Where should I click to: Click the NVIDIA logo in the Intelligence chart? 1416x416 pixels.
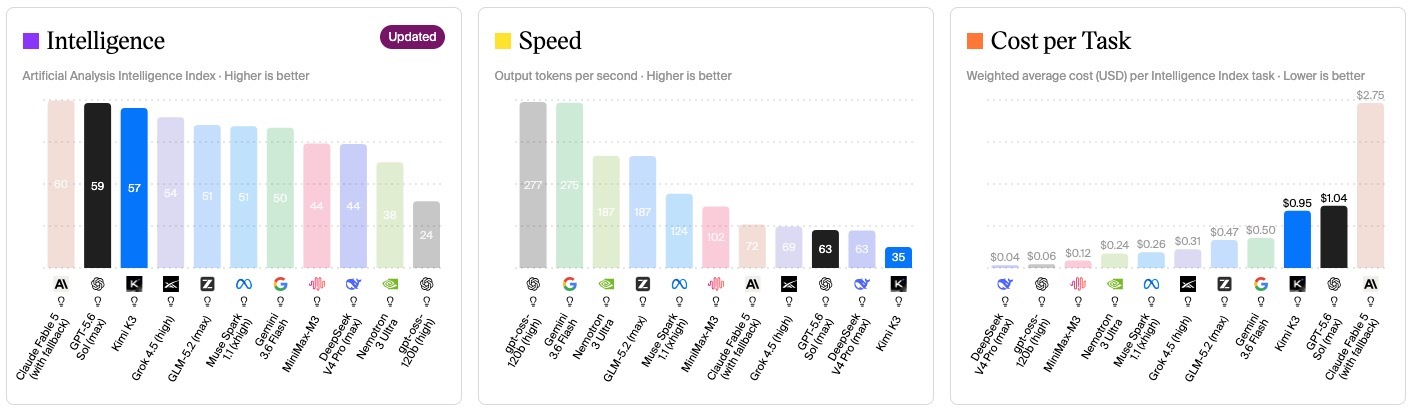point(390,283)
